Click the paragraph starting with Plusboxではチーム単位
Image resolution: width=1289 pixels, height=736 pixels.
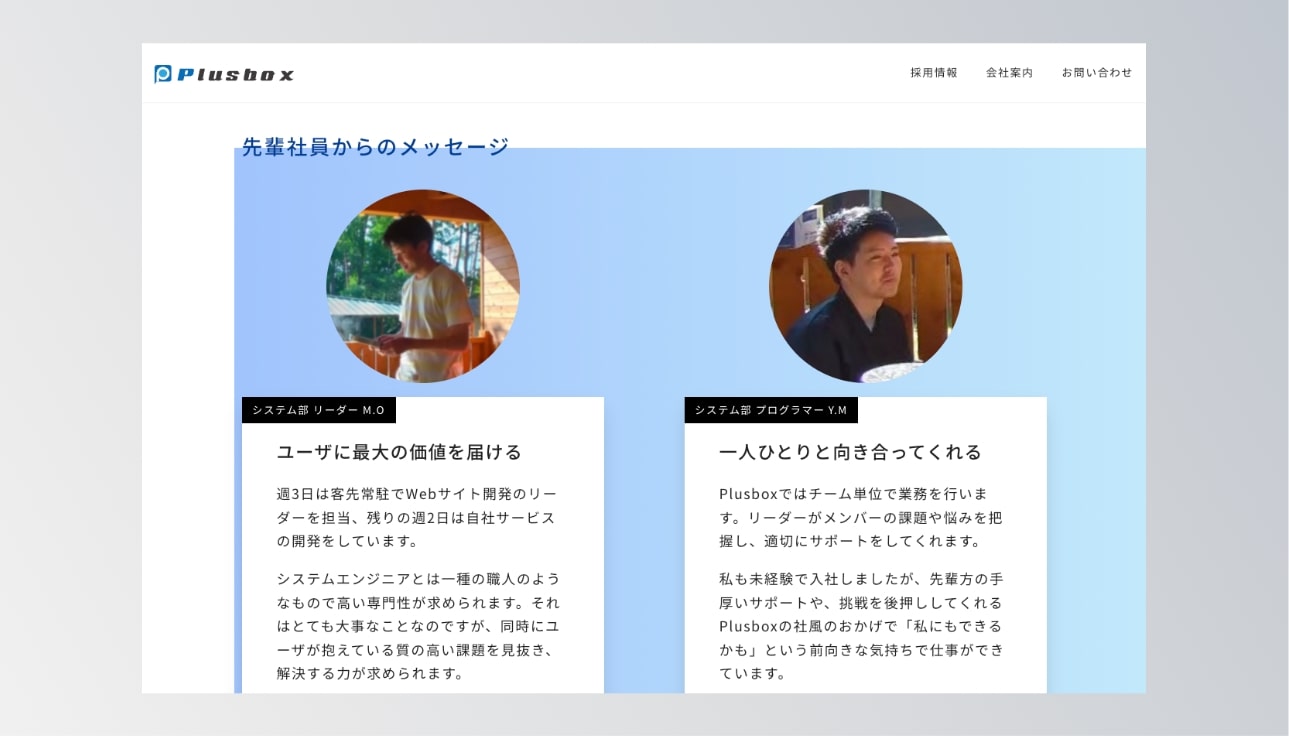pyautogui.click(x=860, y=518)
